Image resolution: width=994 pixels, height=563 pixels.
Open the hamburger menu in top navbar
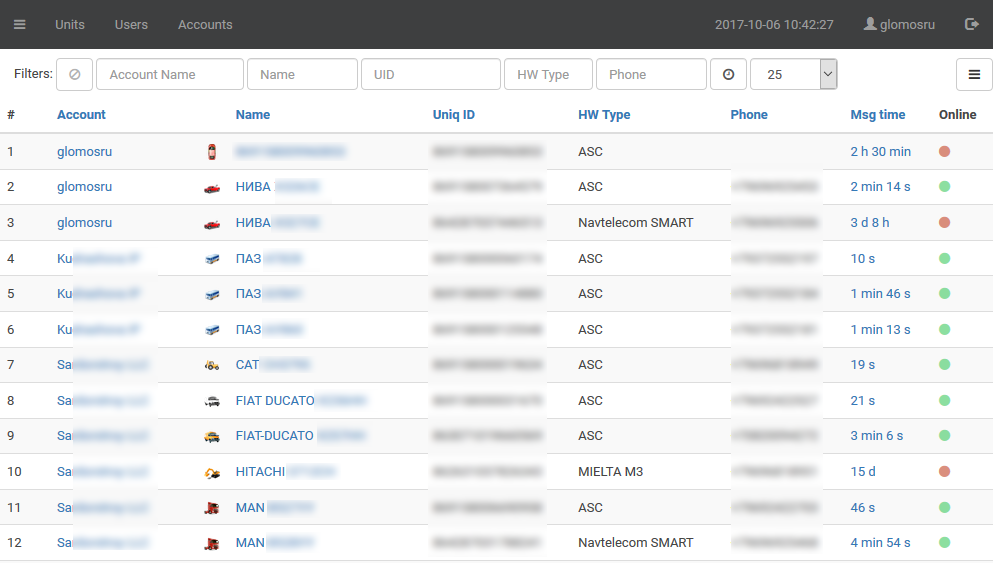[x=20, y=24]
